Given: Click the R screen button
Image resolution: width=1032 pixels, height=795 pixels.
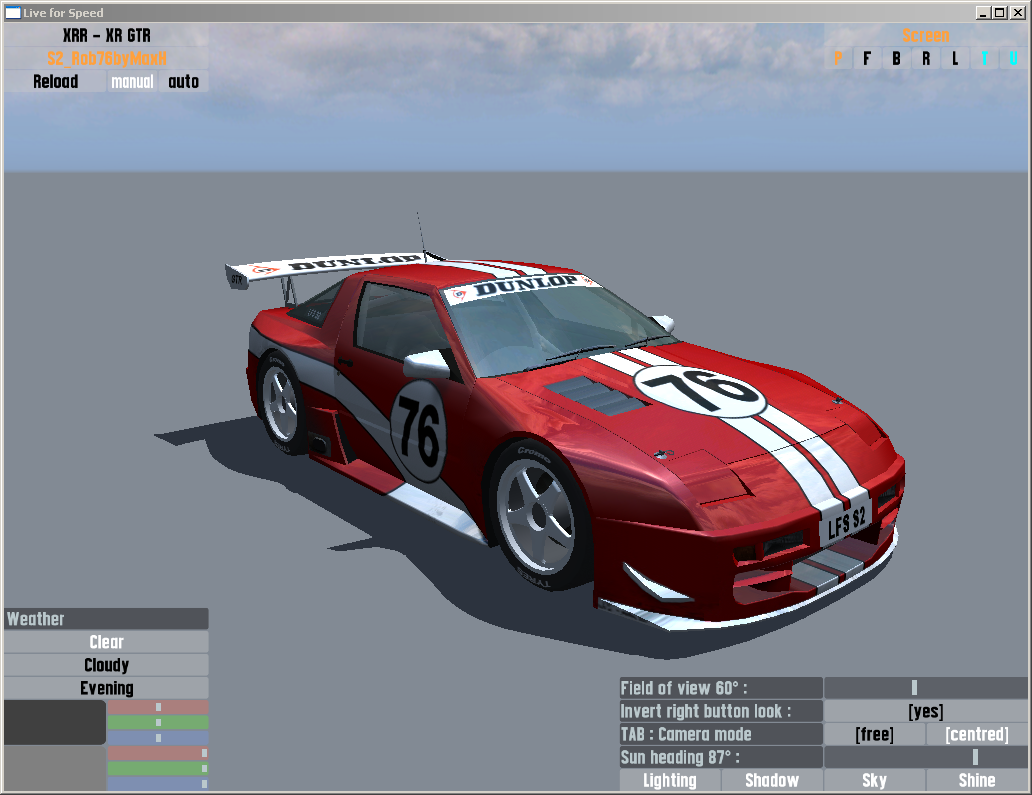Looking at the screenshot, I should pyautogui.click(x=926, y=59).
